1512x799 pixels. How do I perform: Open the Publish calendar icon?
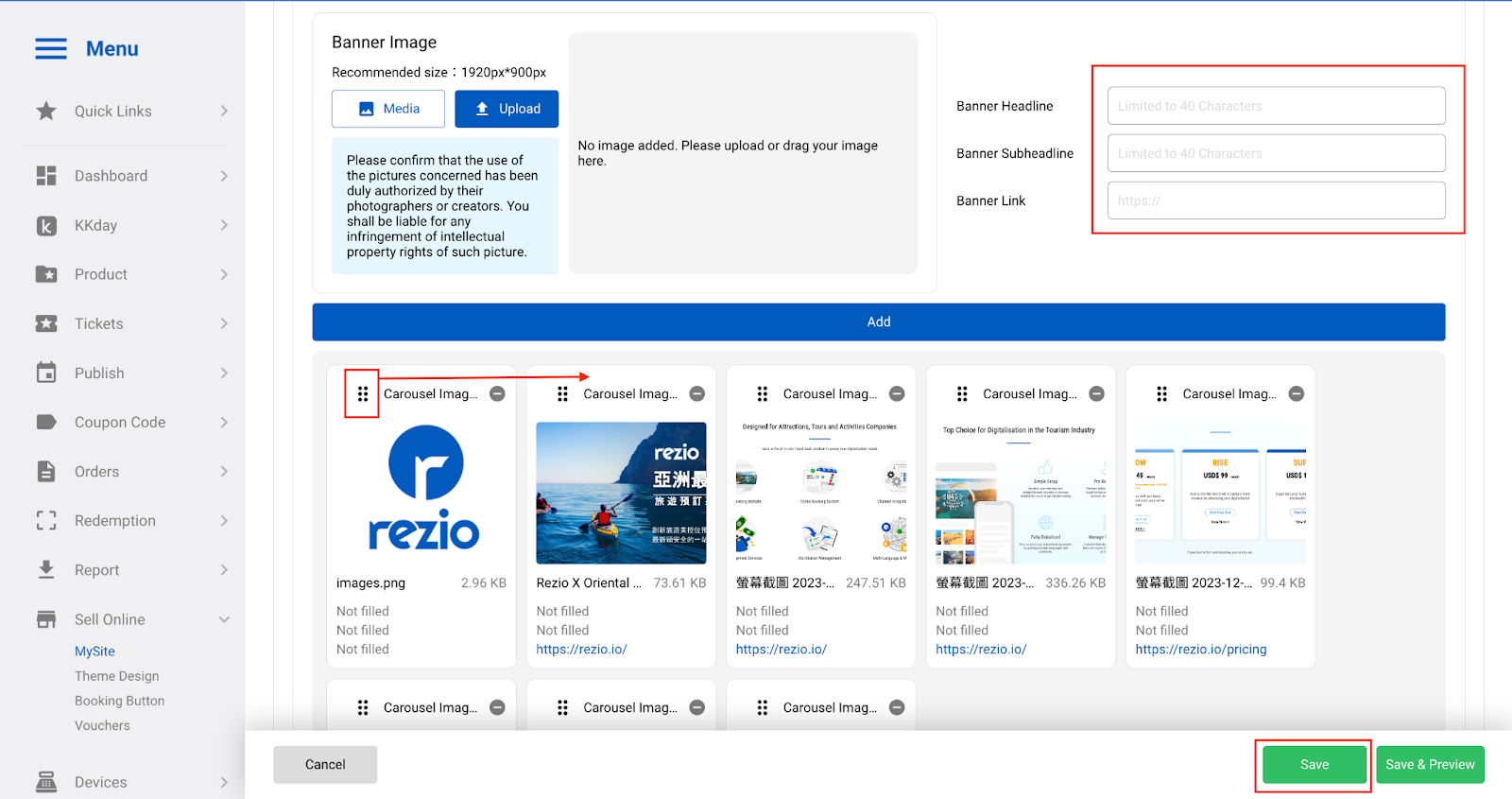click(46, 373)
